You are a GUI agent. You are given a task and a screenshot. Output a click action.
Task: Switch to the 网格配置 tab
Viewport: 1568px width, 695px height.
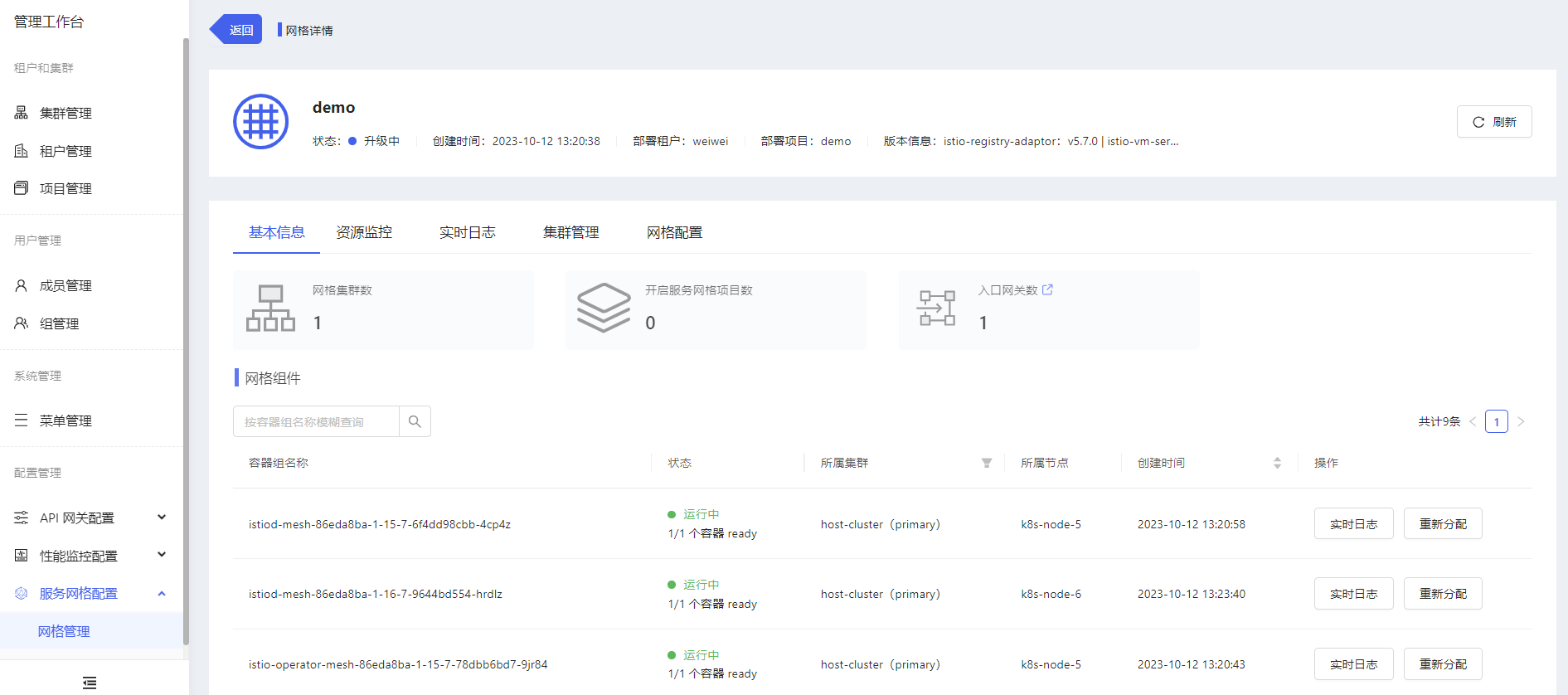(x=675, y=232)
